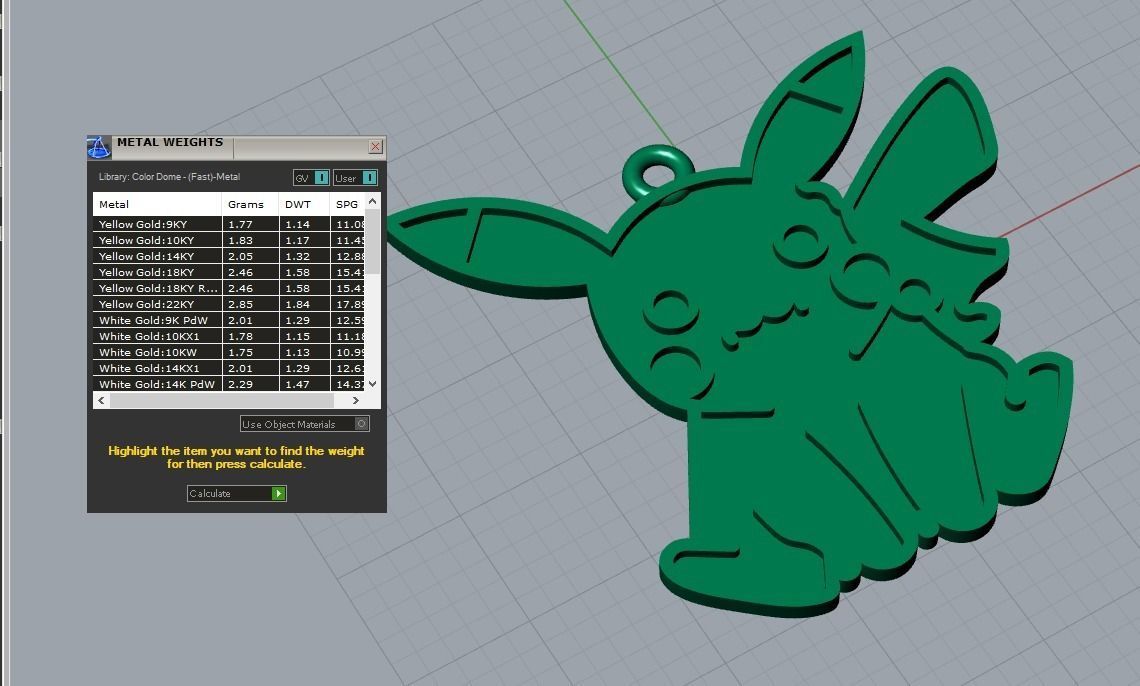
Task: Select the White Gold:10KX1 row
Action: pyautogui.click(x=228, y=336)
